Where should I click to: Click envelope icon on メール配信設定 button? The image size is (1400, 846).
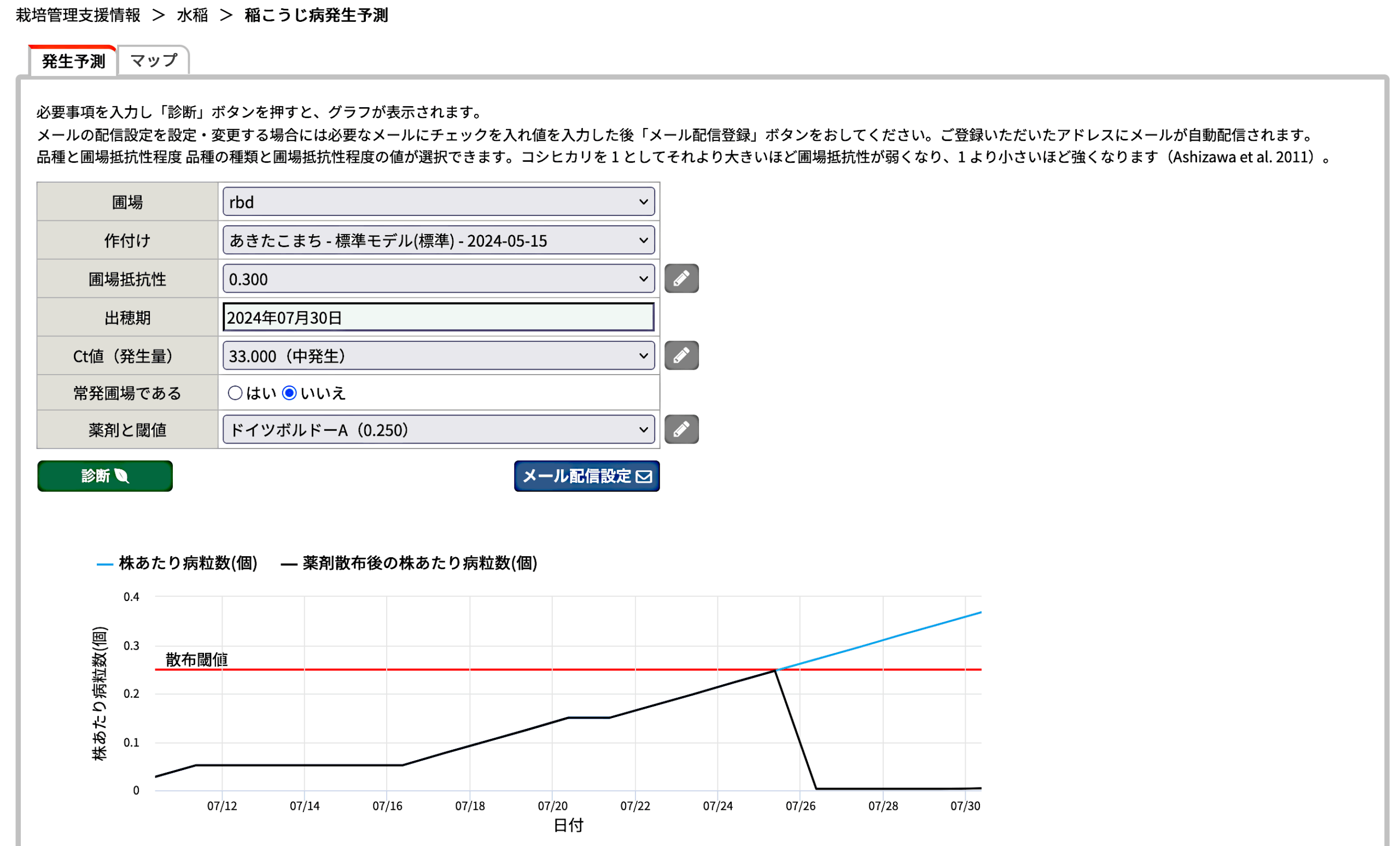(x=644, y=476)
